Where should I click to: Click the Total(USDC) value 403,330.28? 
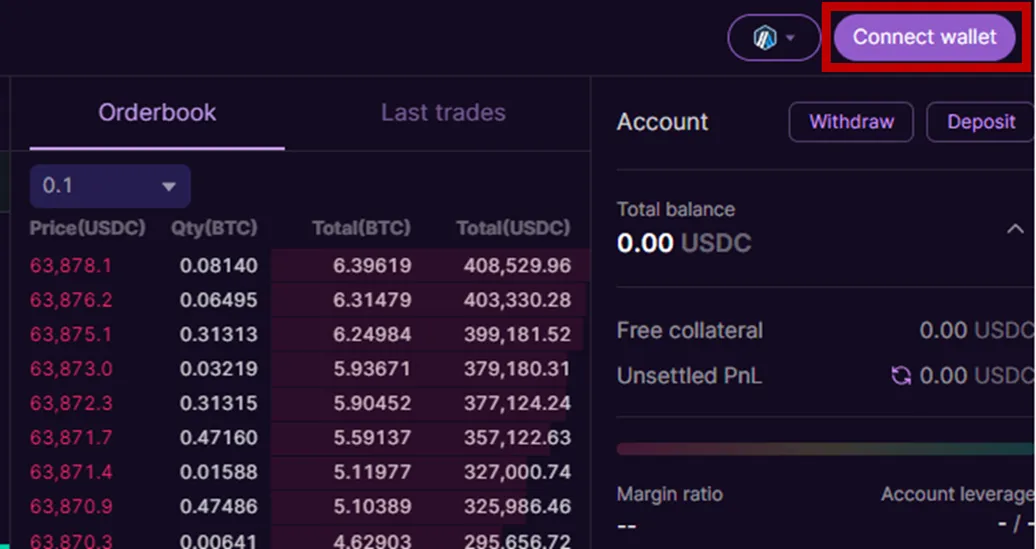517,300
